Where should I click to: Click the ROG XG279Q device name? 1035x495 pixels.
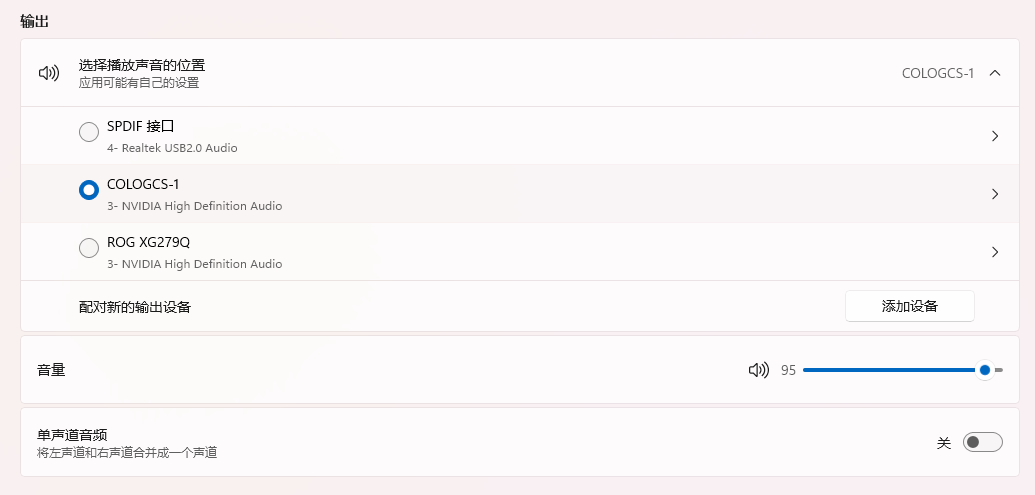click(x=148, y=243)
